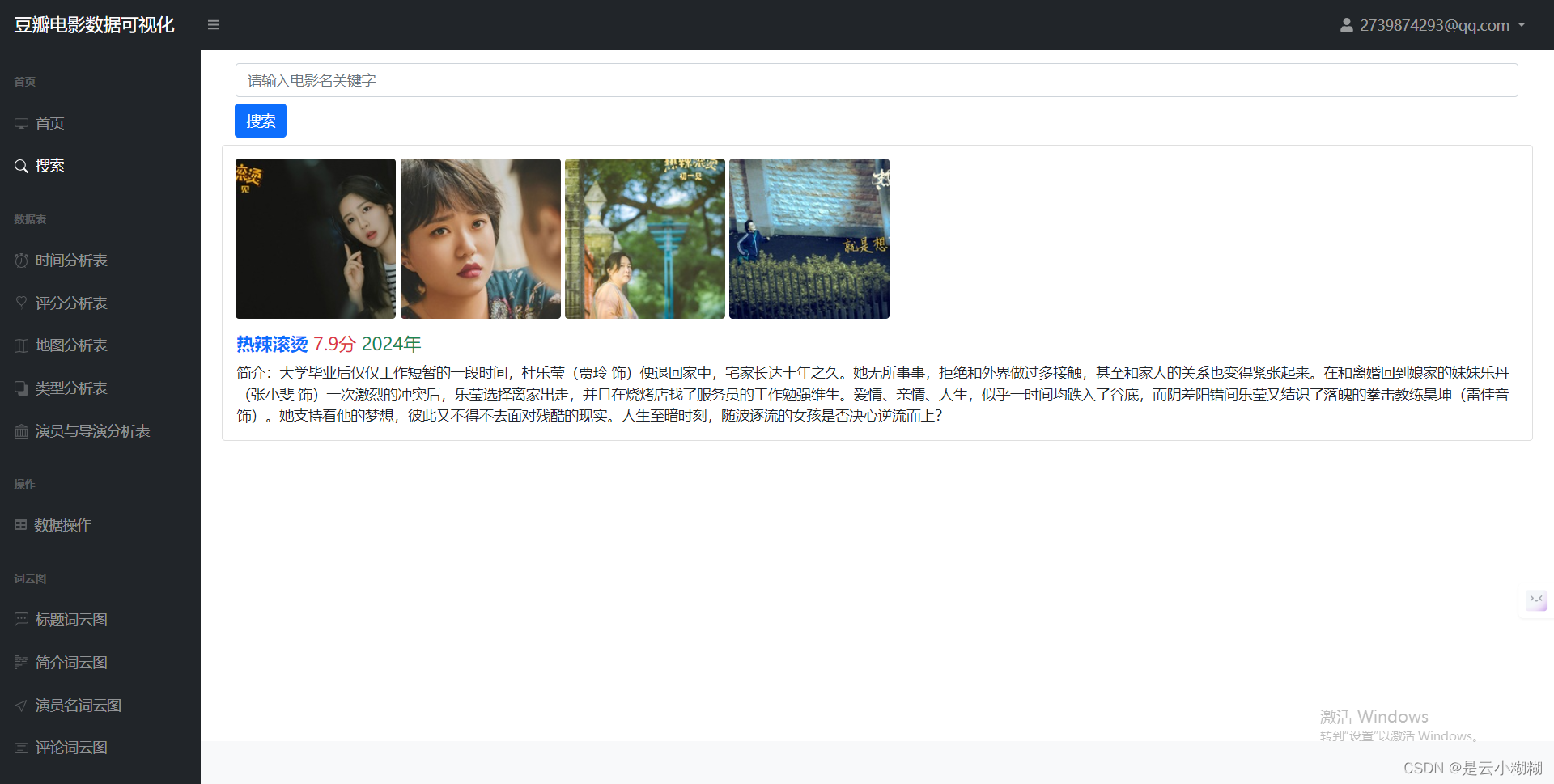Open 评分分析表 page

click(x=71, y=303)
